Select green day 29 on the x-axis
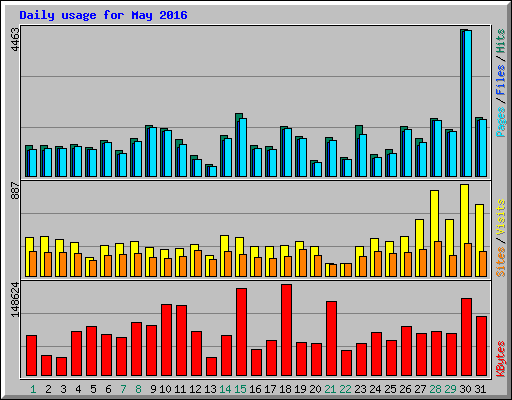The width and height of the screenshot is (512, 400). [x=450, y=389]
